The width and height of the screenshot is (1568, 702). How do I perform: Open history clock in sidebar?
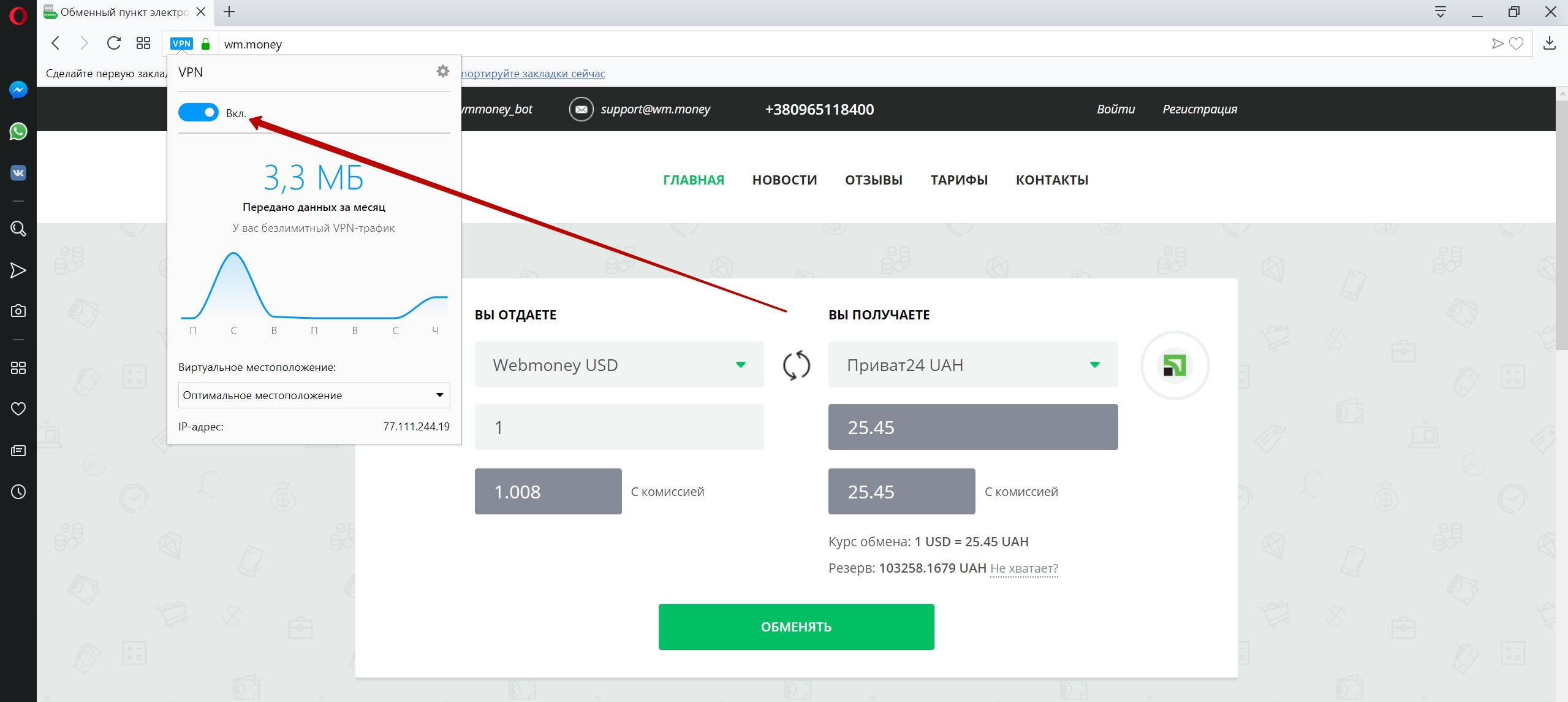(18, 492)
